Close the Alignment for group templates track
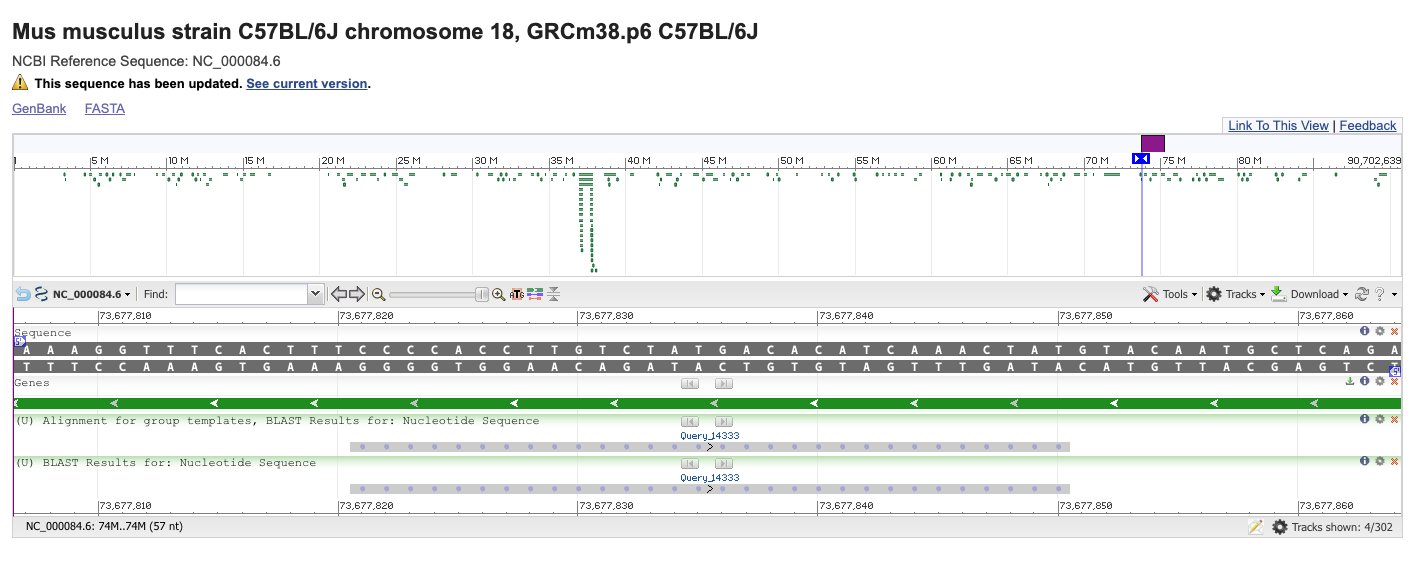 click(1394, 419)
